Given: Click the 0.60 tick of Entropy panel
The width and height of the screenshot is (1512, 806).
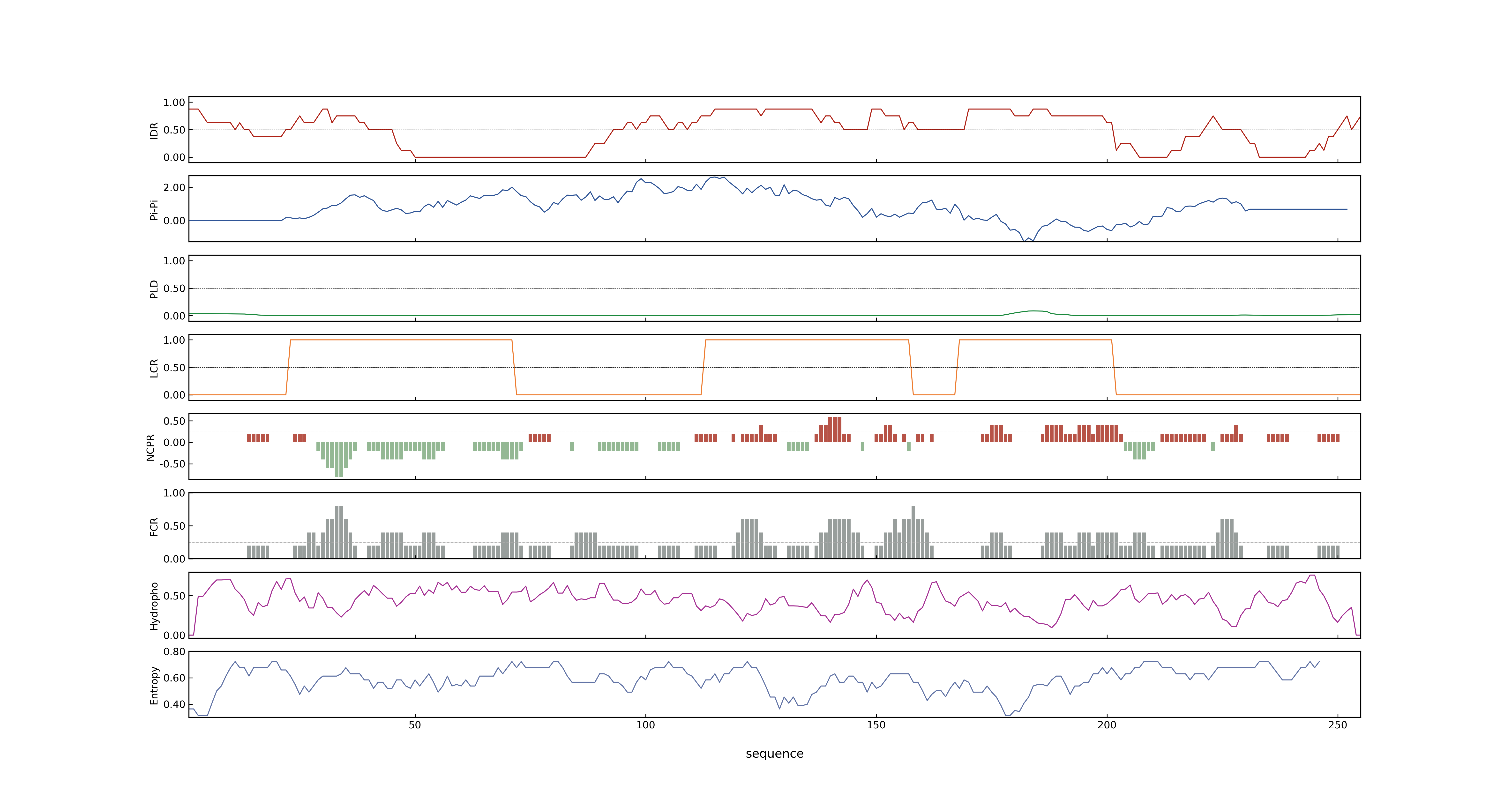Looking at the screenshot, I should click(x=174, y=678).
